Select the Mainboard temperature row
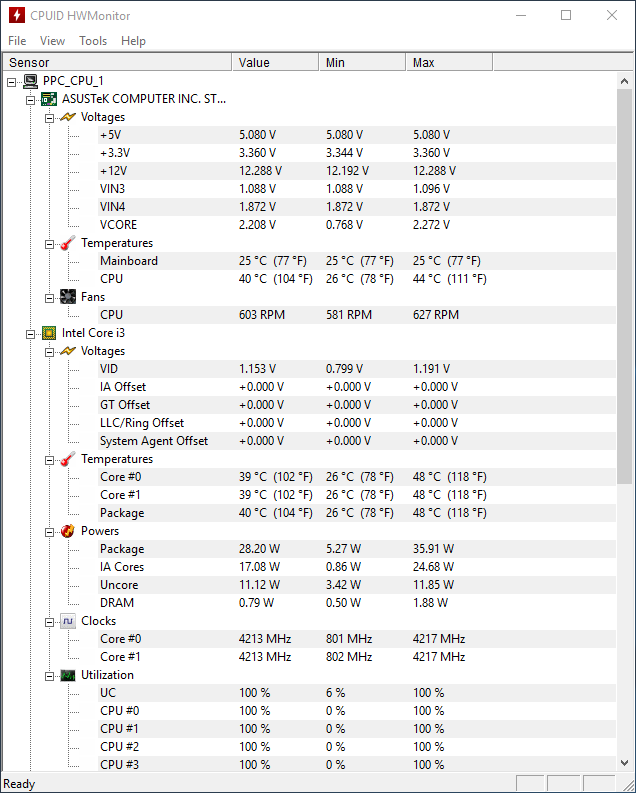 point(357,261)
